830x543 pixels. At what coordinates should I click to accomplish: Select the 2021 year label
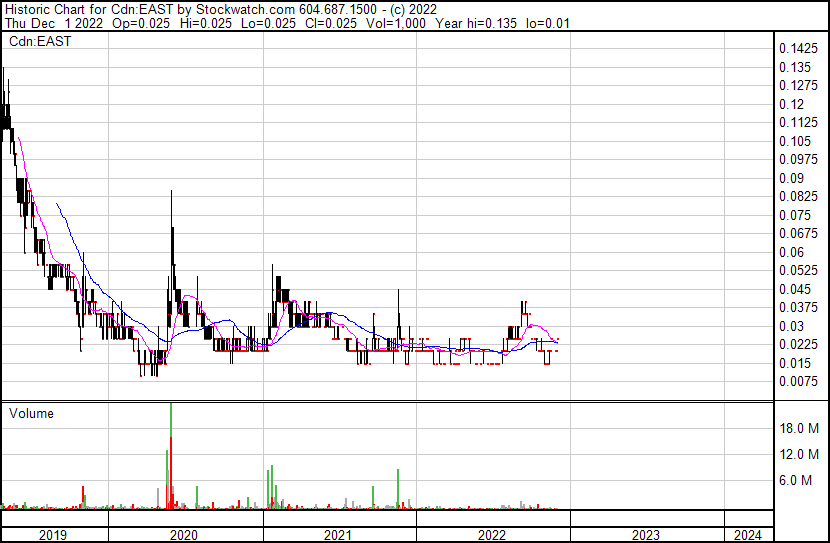(338, 535)
